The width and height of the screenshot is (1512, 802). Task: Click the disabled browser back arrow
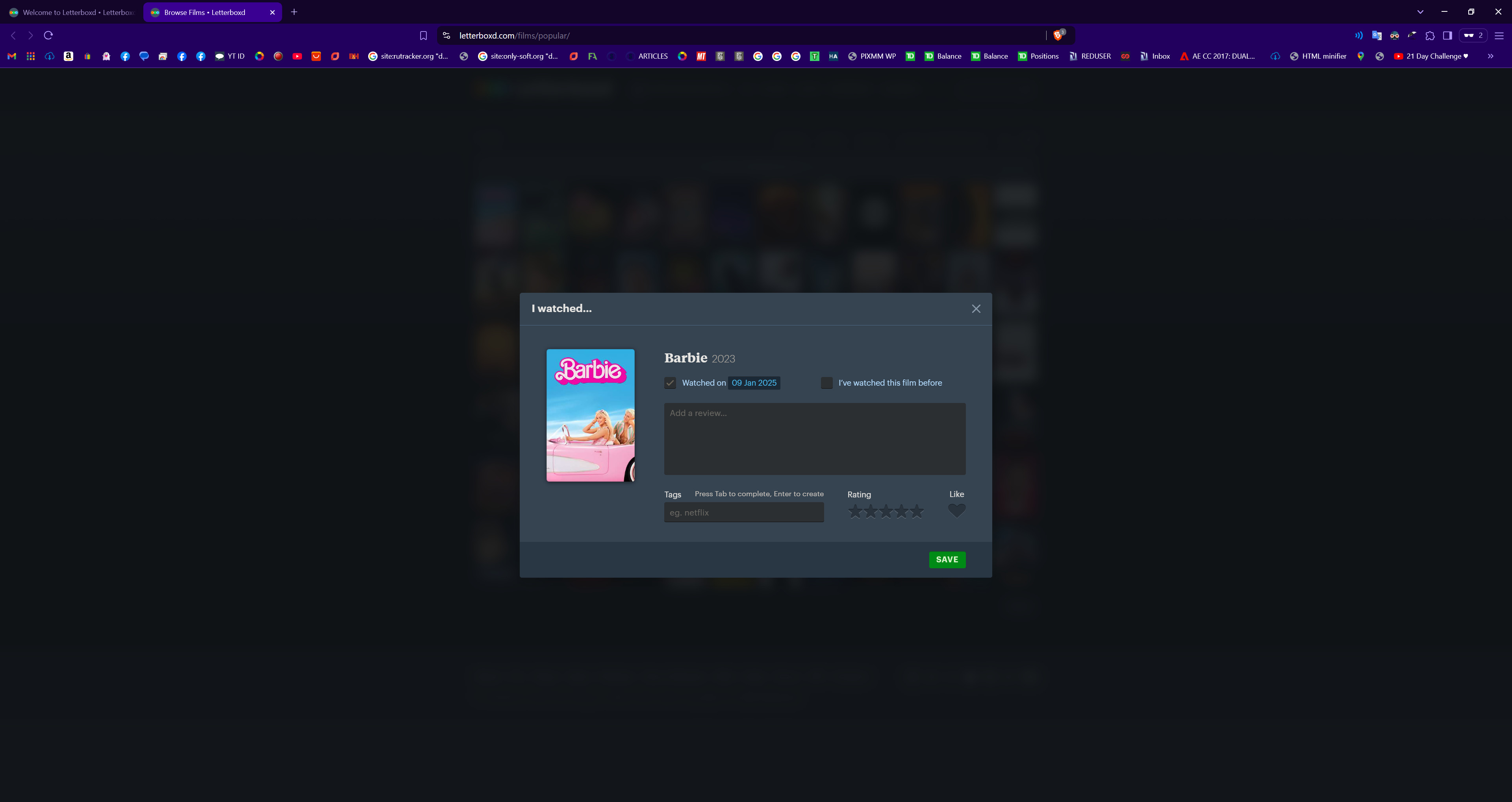point(13,35)
